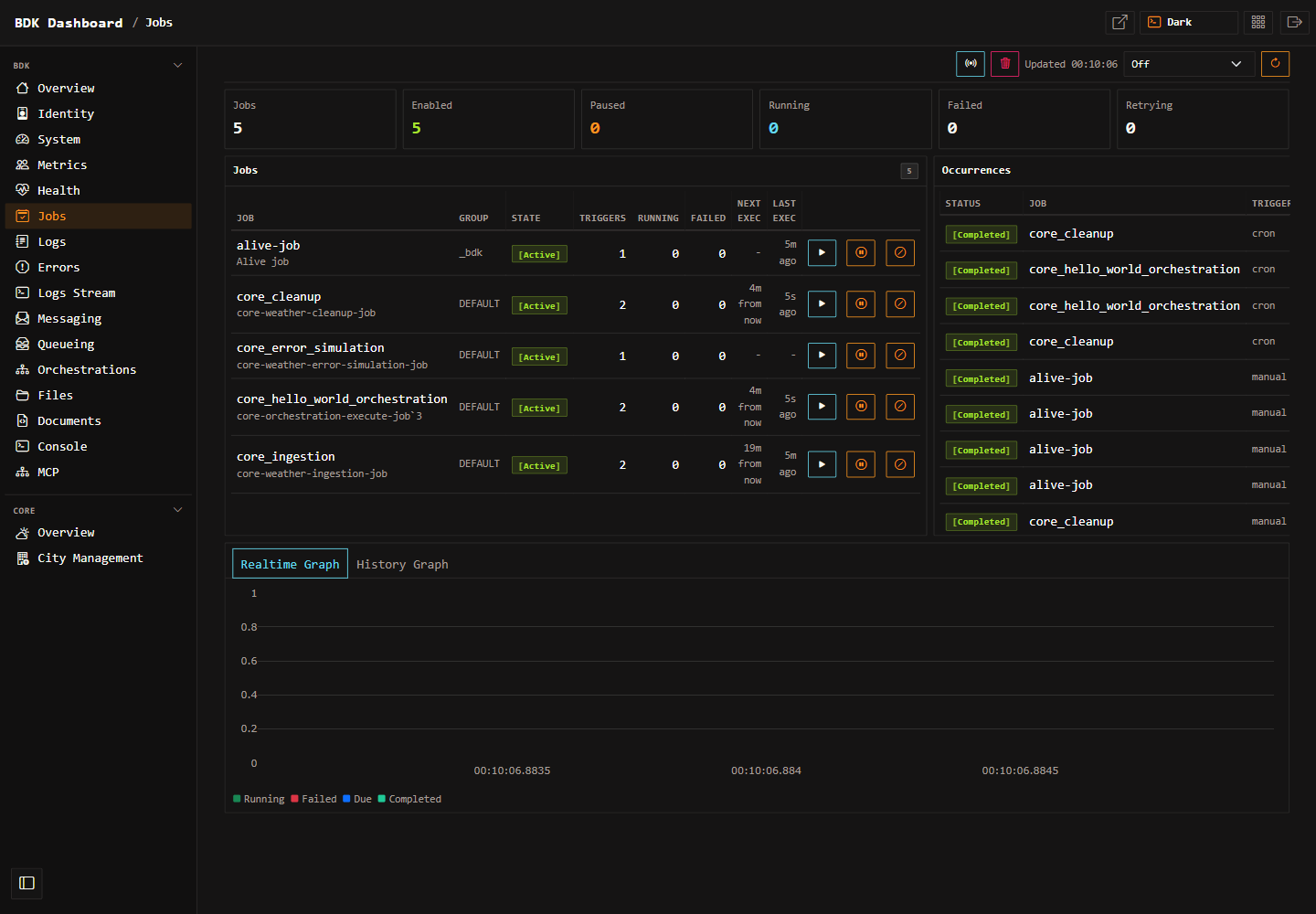Toggle the sidebar collapse button
This screenshot has height=914, width=1316.
(27, 883)
